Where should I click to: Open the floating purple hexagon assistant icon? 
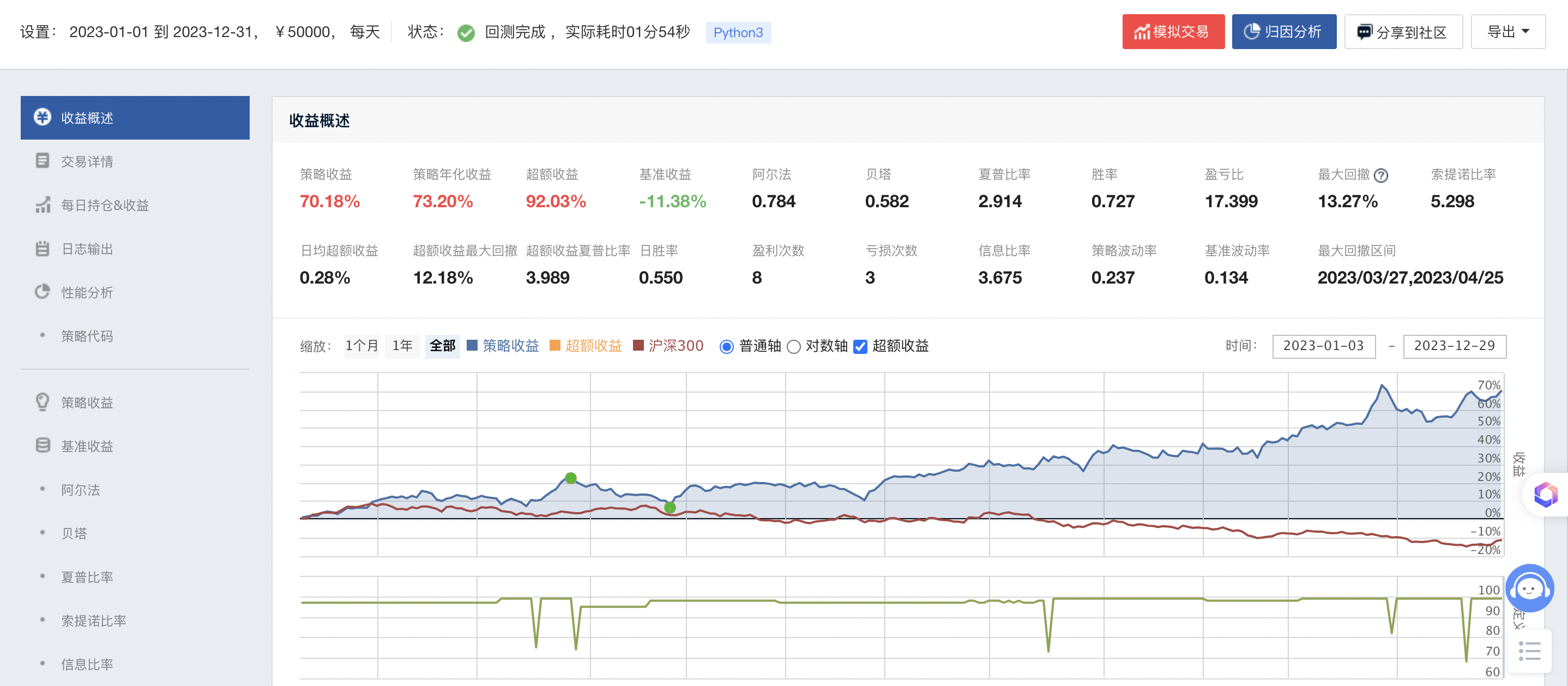click(1546, 494)
